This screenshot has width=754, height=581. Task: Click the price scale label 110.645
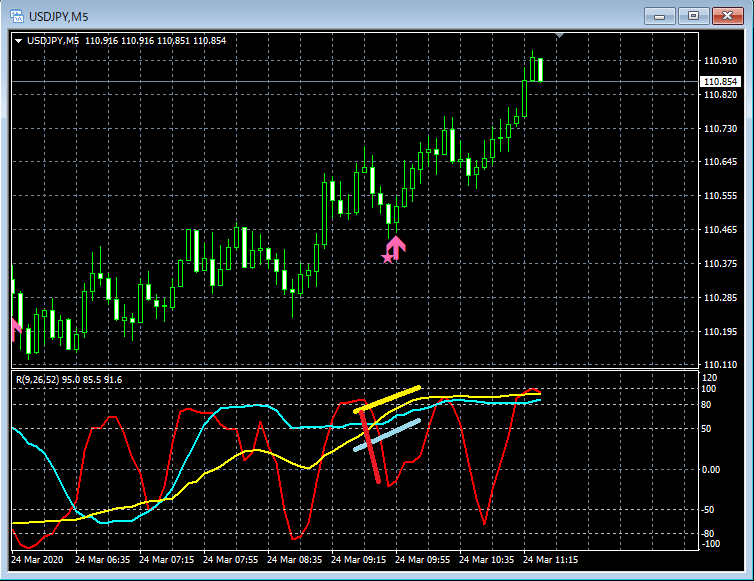coord(720,162)
